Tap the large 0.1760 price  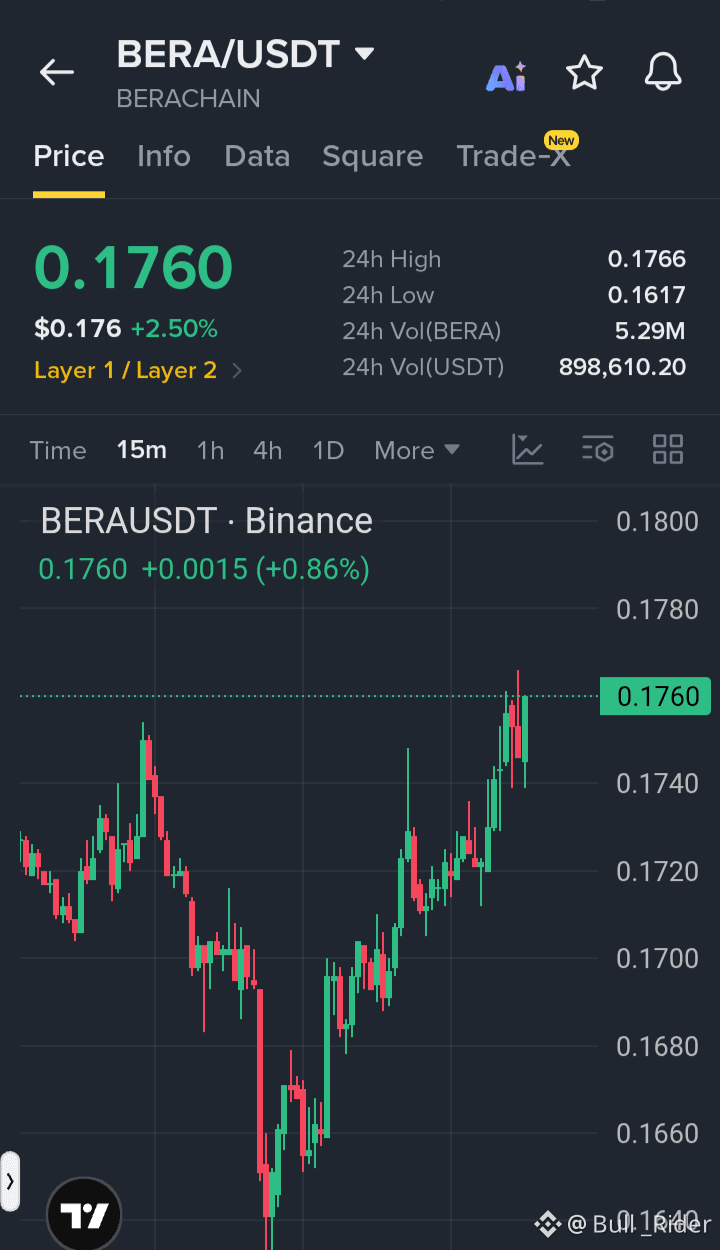[134, 268]
